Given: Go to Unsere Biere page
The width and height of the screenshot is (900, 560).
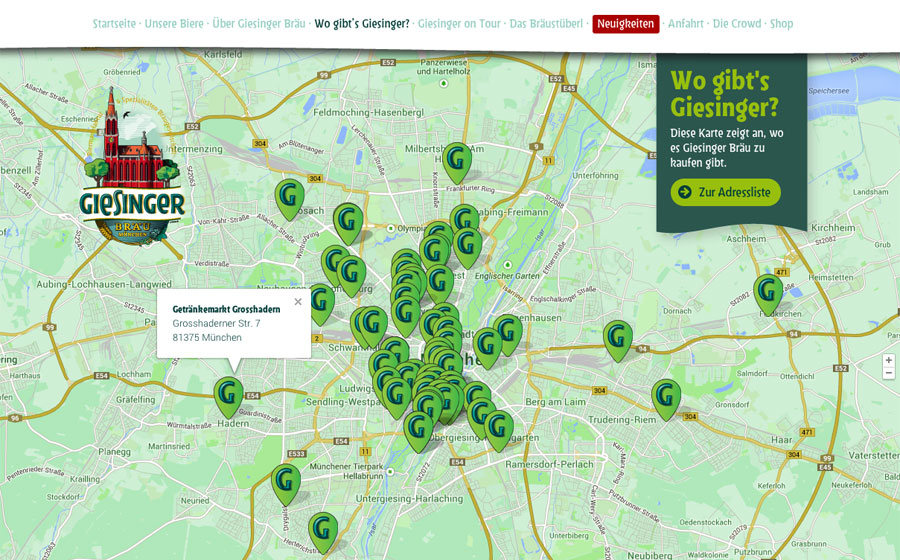Looking at the screenshot, I should 174,24.
